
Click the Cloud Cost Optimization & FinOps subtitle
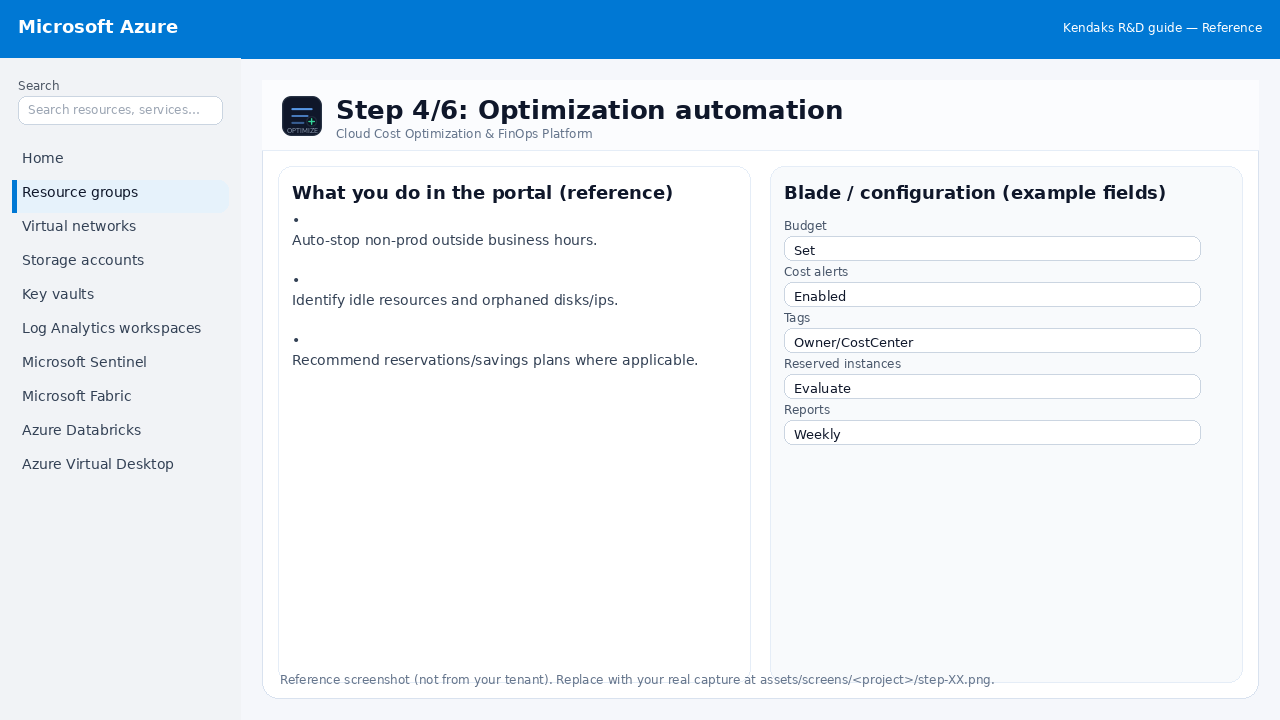(x=464, y=134)
